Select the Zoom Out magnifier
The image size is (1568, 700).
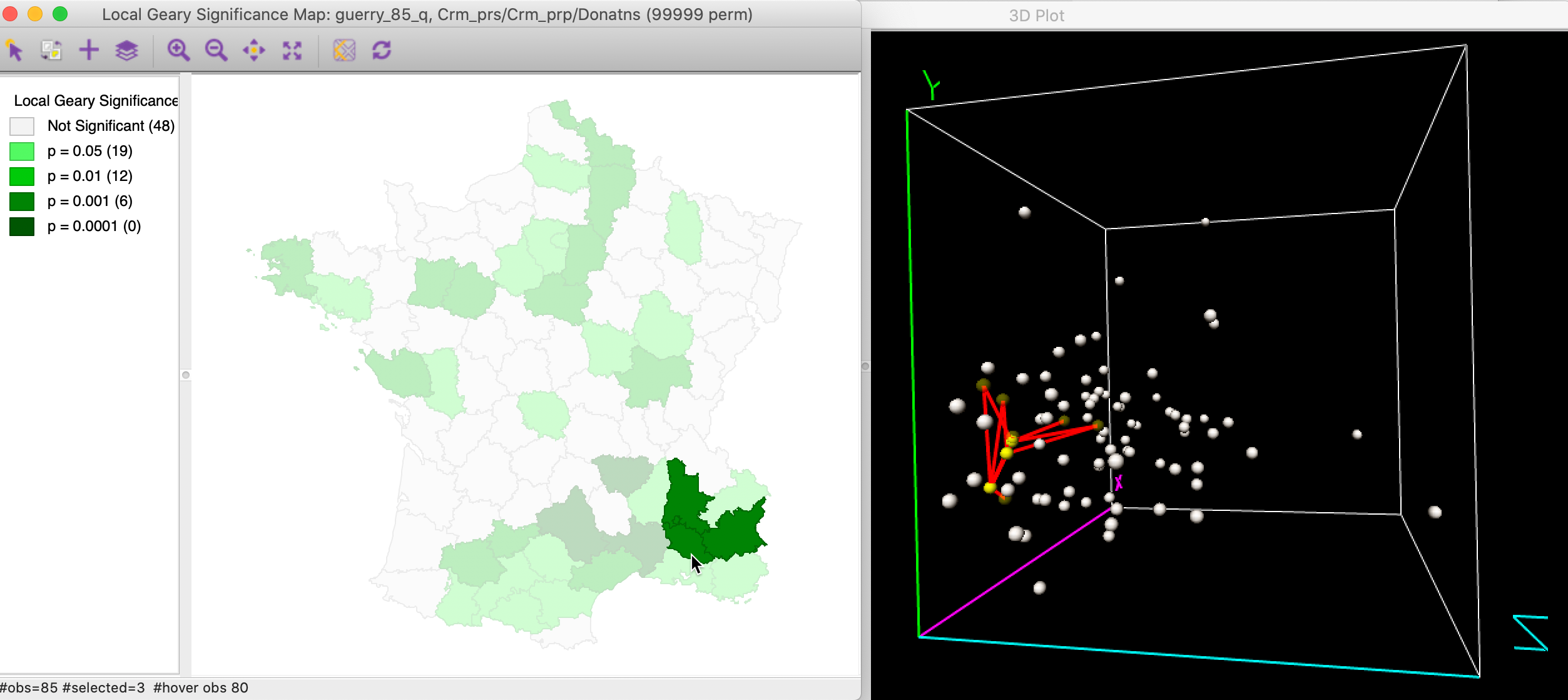pos(216,50)
